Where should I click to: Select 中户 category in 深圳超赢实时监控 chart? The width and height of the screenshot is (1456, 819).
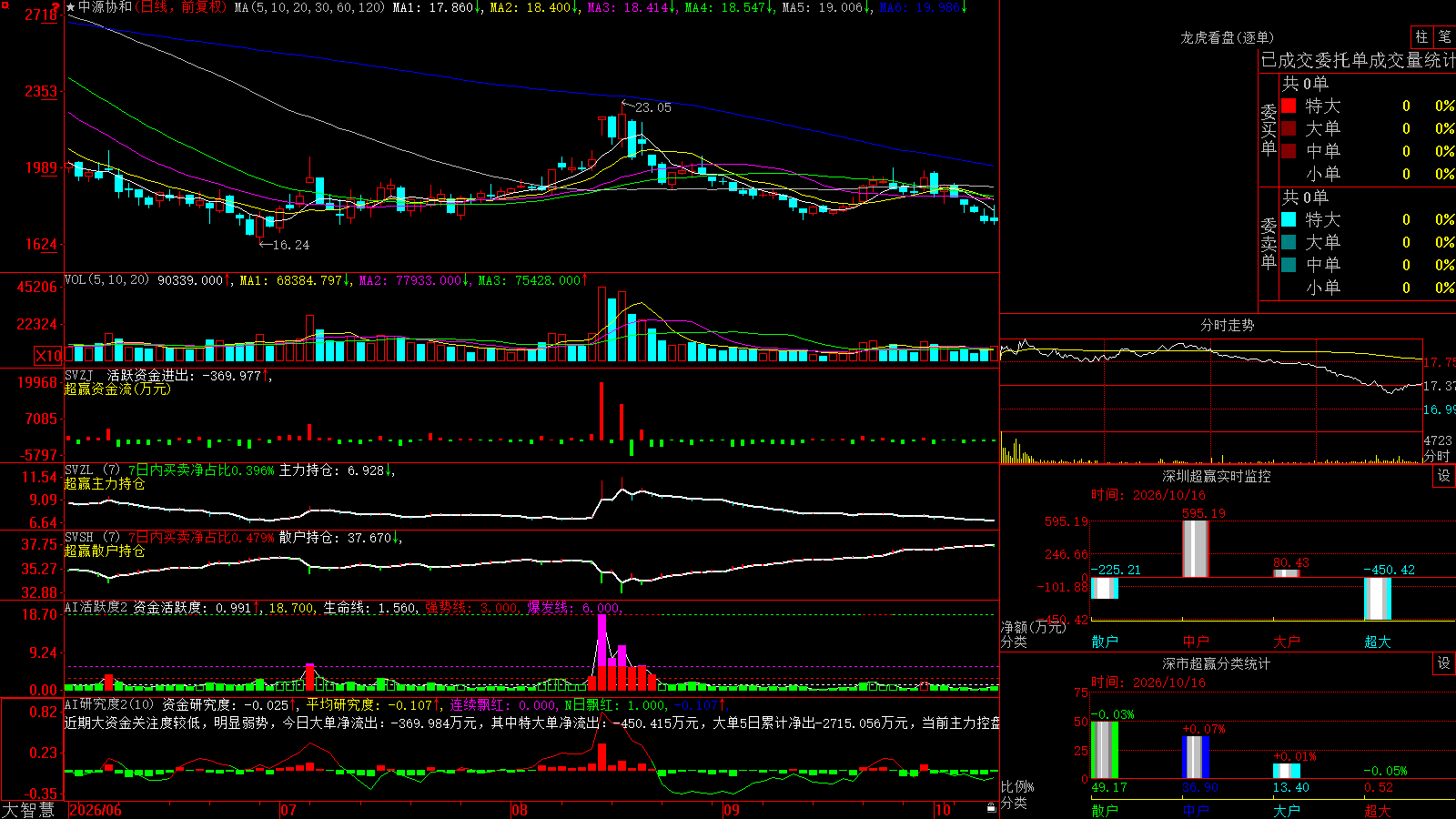click(1196, 642)
